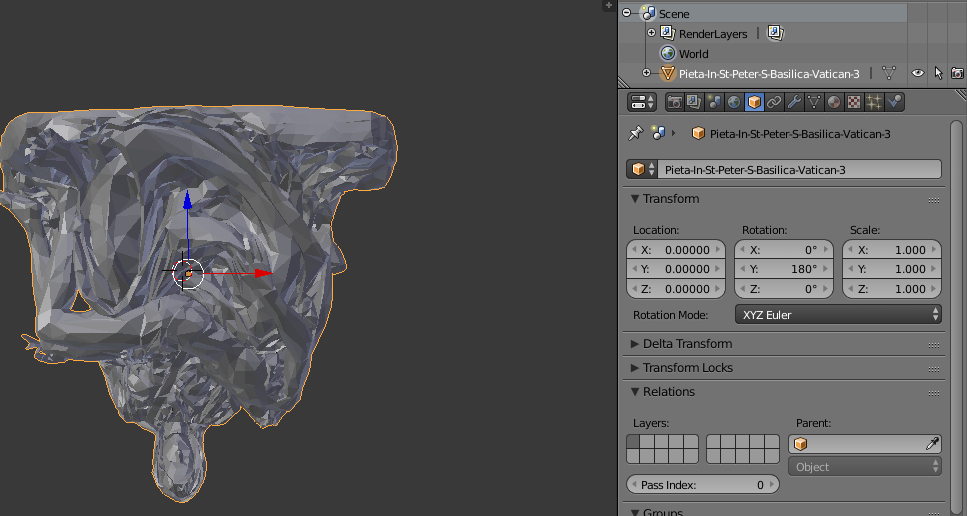This screenshot has height=516, width=967.
Task: Click the scene icon in properties breadcrumb
Action: [659, 133]
